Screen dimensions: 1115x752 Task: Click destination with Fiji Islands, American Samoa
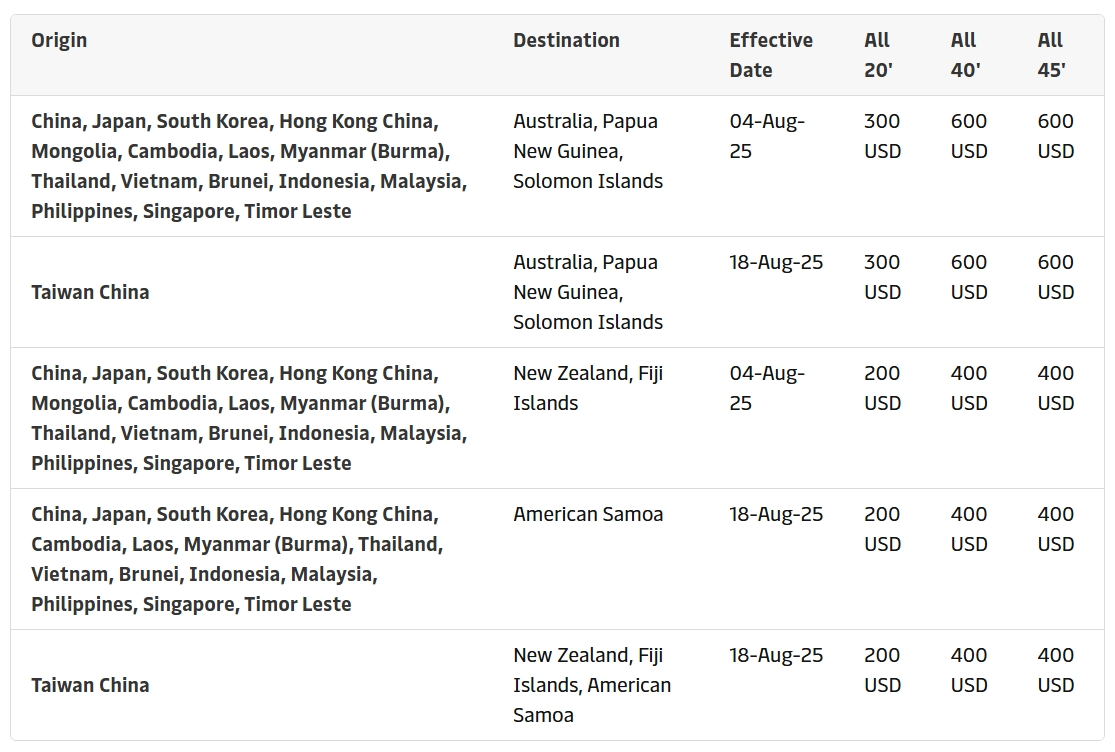point(591,685)
